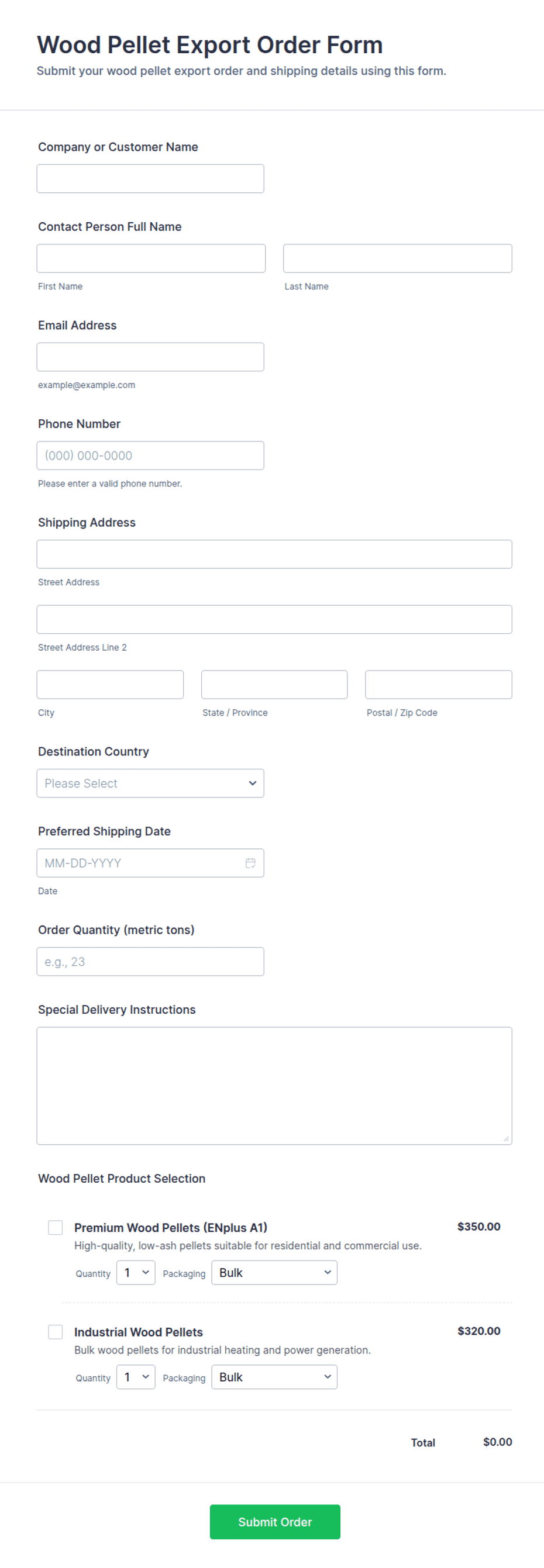Tick the Industrial Wood Pellets checkbox
This screenshot has height=1568, width=544.
pos(56,1332)
